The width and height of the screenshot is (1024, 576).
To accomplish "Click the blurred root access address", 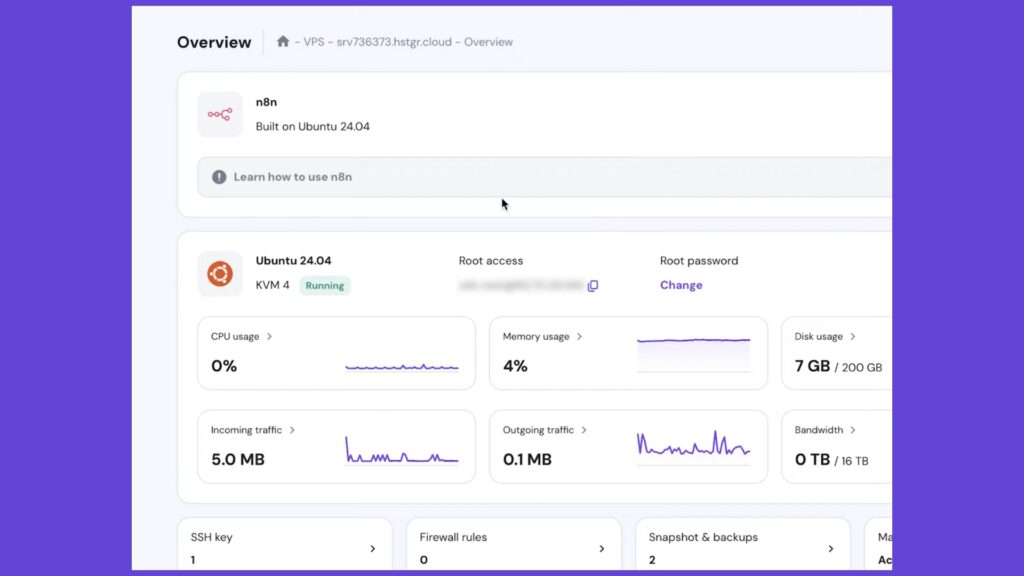I will point(520,285).
